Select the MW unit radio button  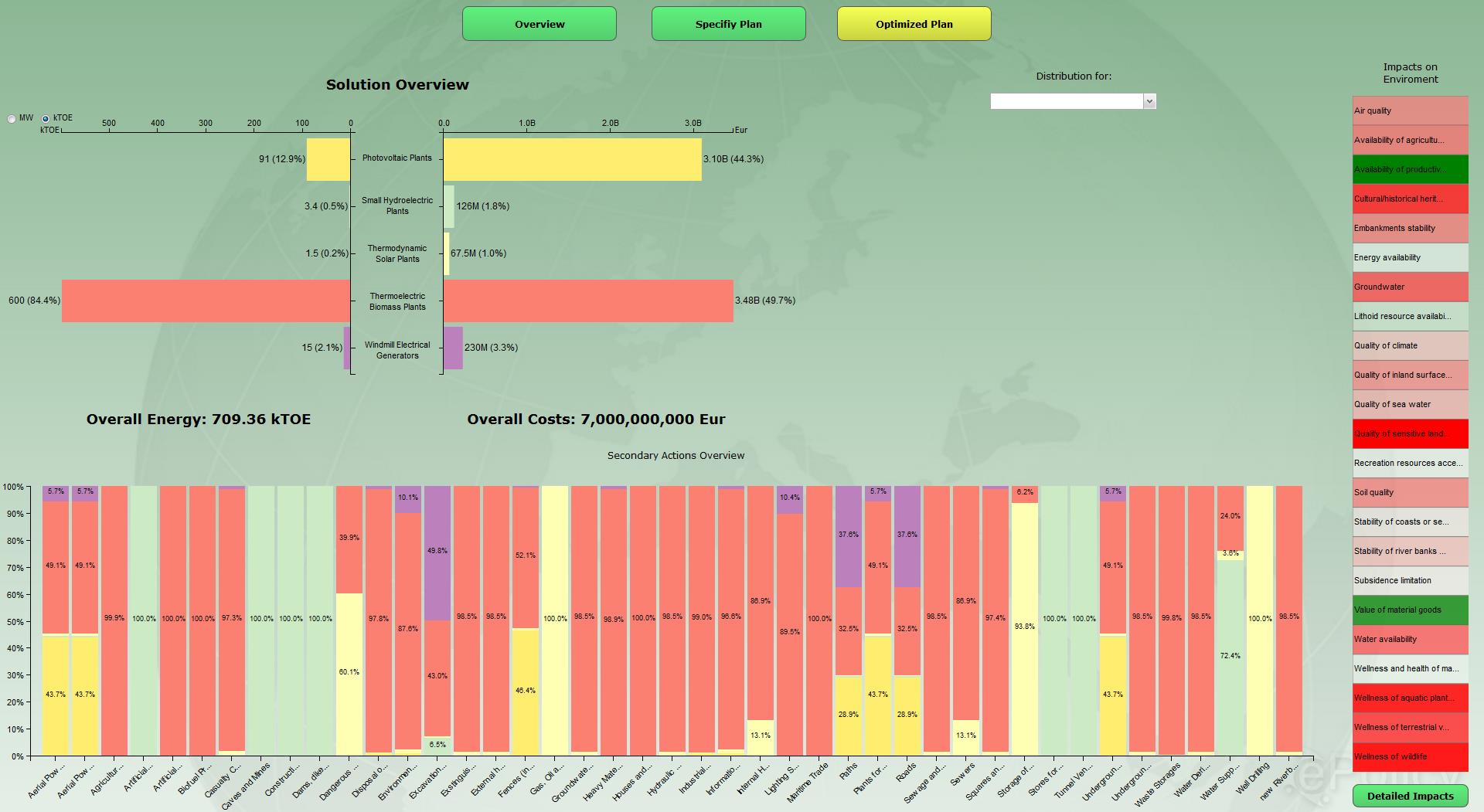pyautogui.click(x=12, y=119)
